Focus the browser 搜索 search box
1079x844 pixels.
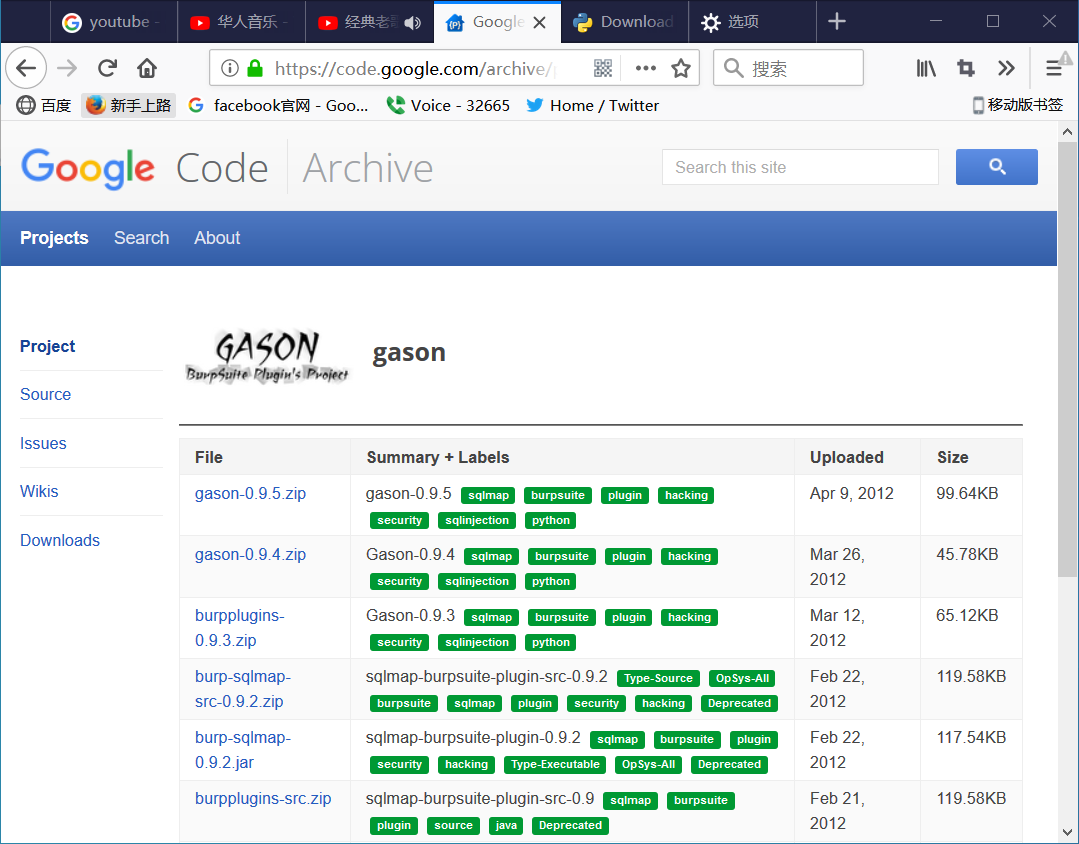click(788, 68)
